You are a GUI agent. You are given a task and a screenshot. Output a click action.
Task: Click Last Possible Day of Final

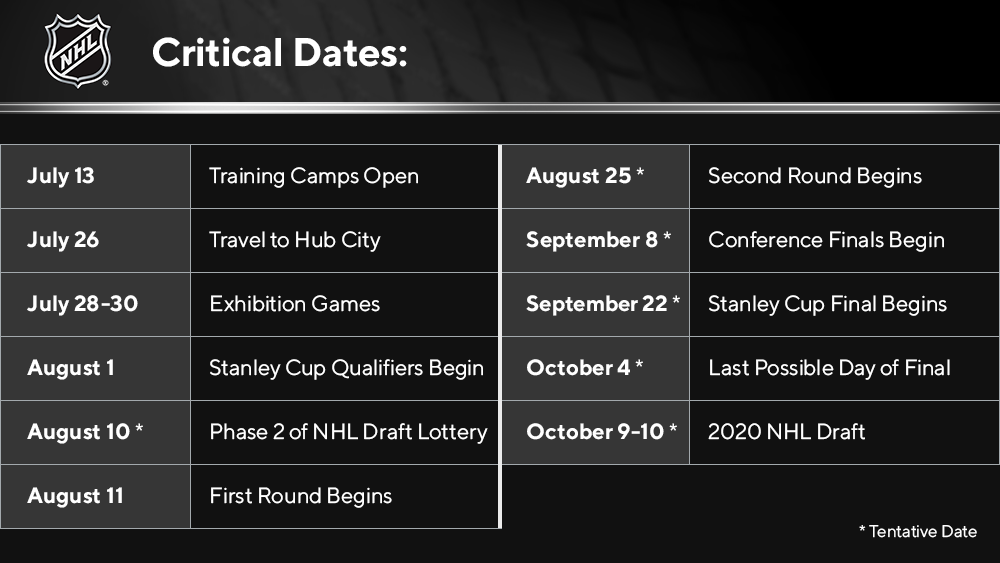(829, 368)
